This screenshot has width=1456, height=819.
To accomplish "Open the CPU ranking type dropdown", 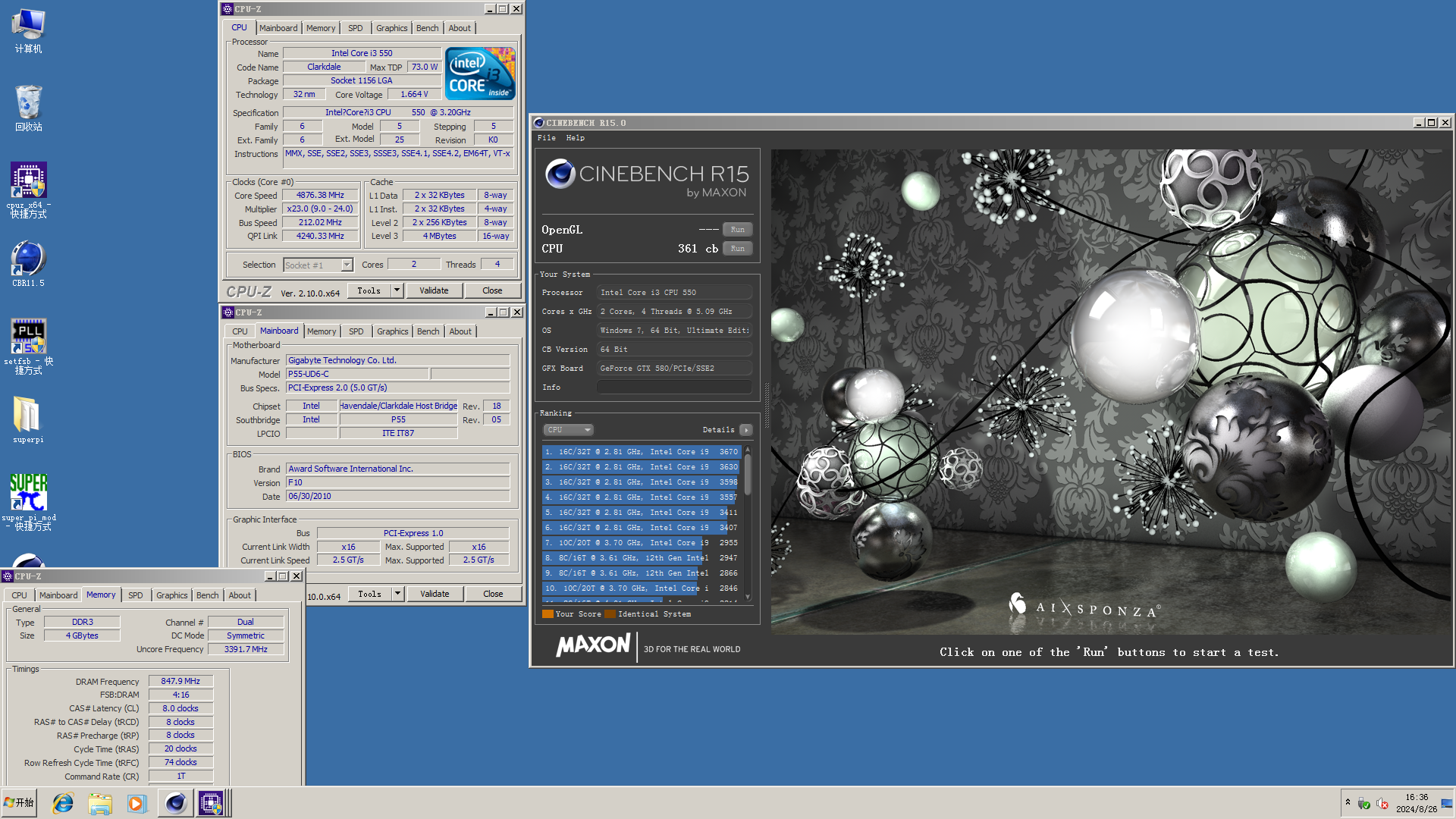I will point(568,430).
